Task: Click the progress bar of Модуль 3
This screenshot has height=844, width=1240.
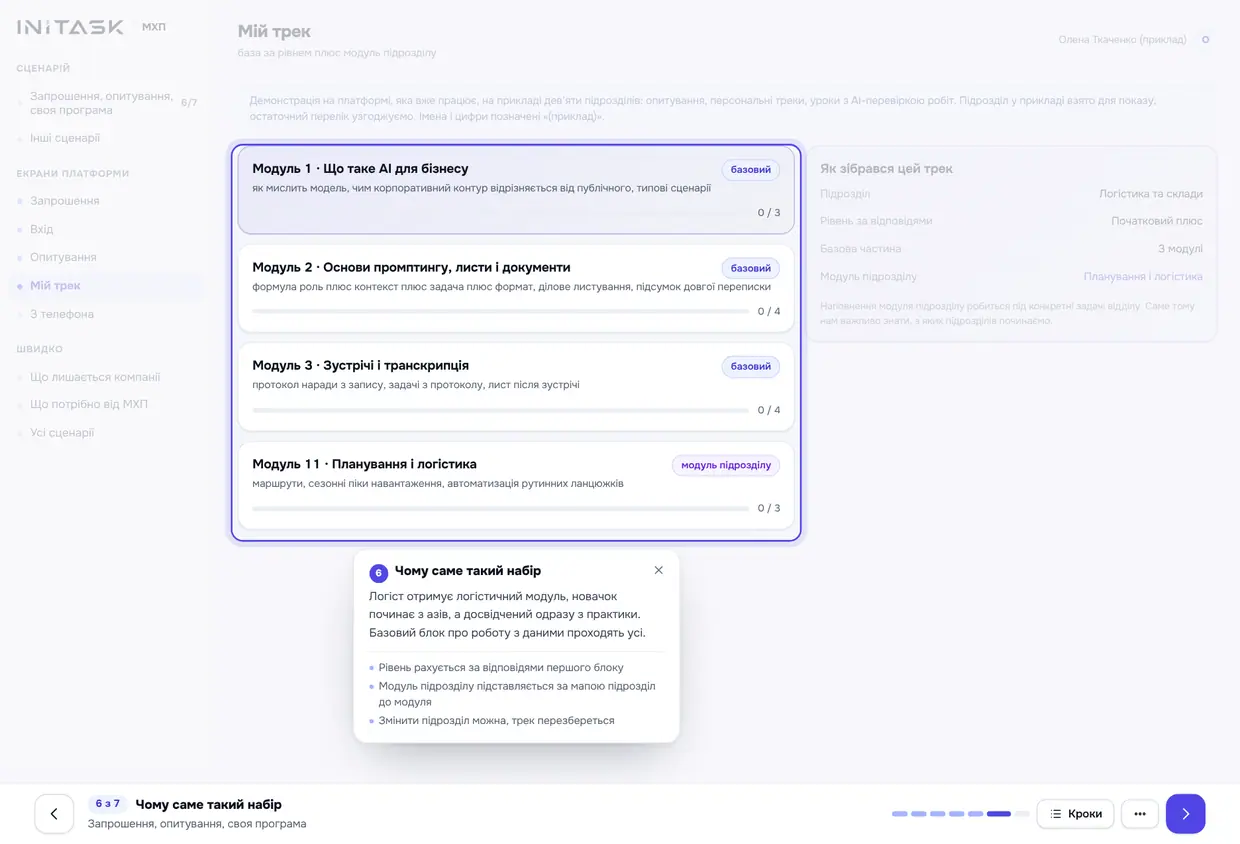Action: (500, 410)
